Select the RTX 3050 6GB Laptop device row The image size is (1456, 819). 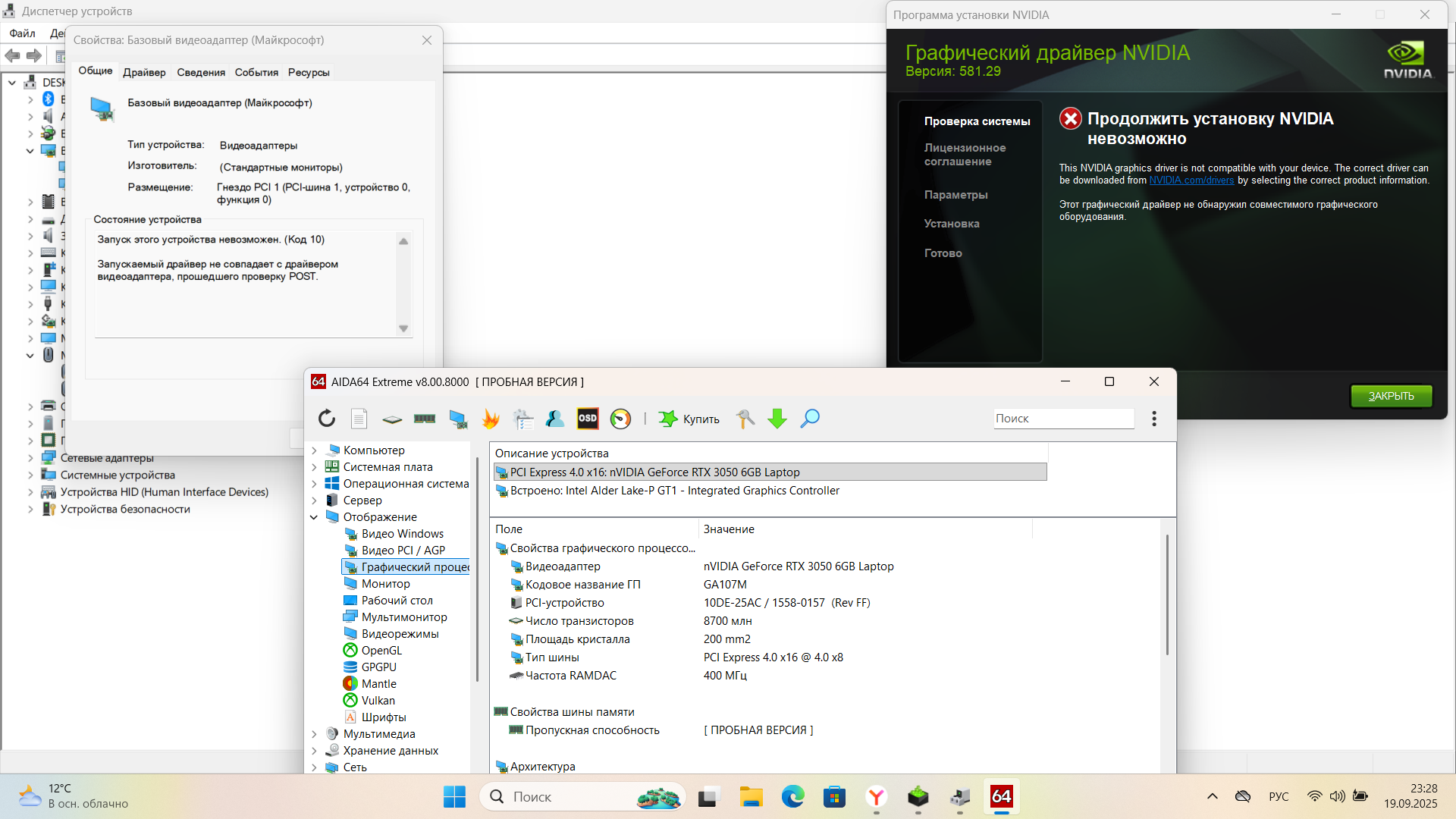pos(770,472)
